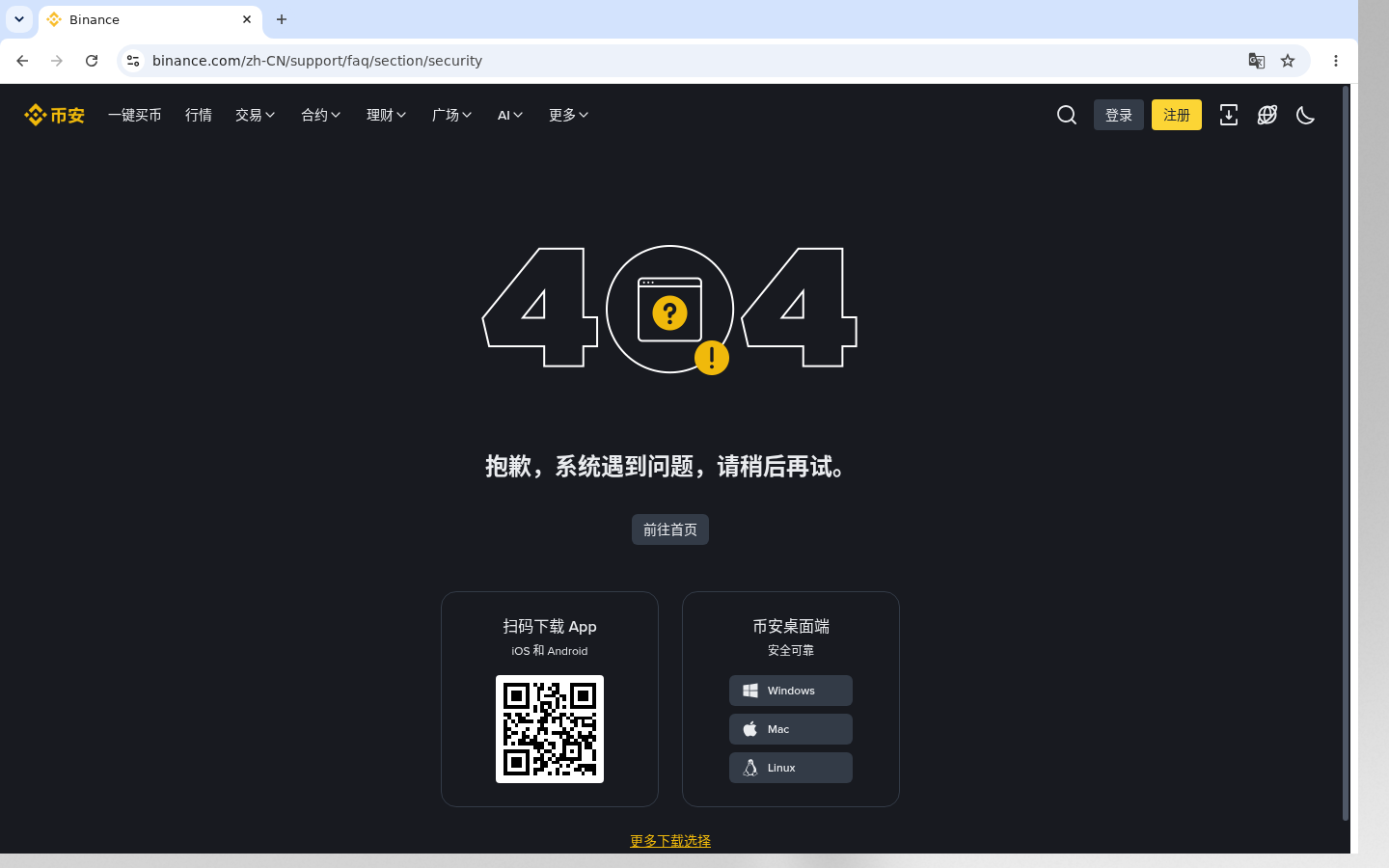Click the 安全可靠 subtitle

[x=791, y=651]
